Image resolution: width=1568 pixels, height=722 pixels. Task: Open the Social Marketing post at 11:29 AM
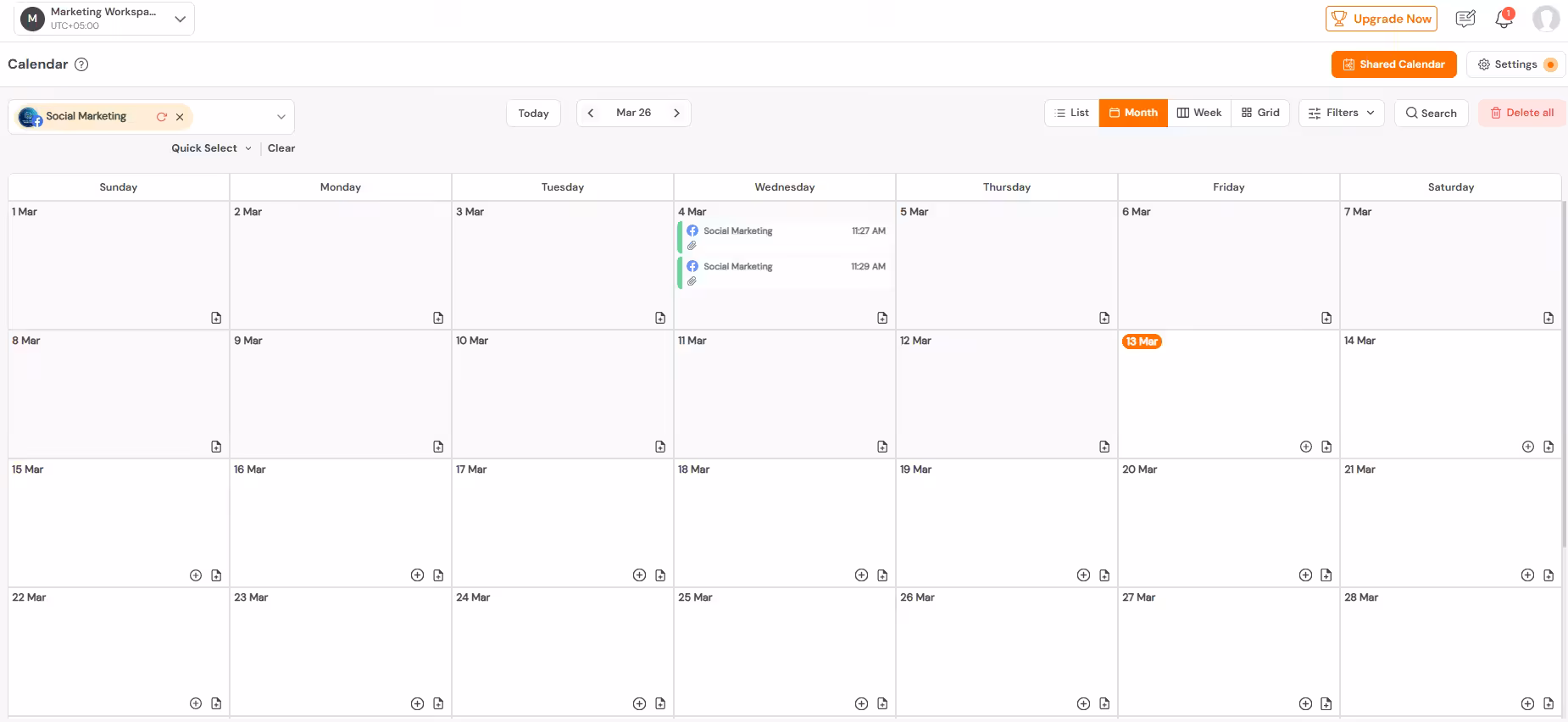(785, 273)
